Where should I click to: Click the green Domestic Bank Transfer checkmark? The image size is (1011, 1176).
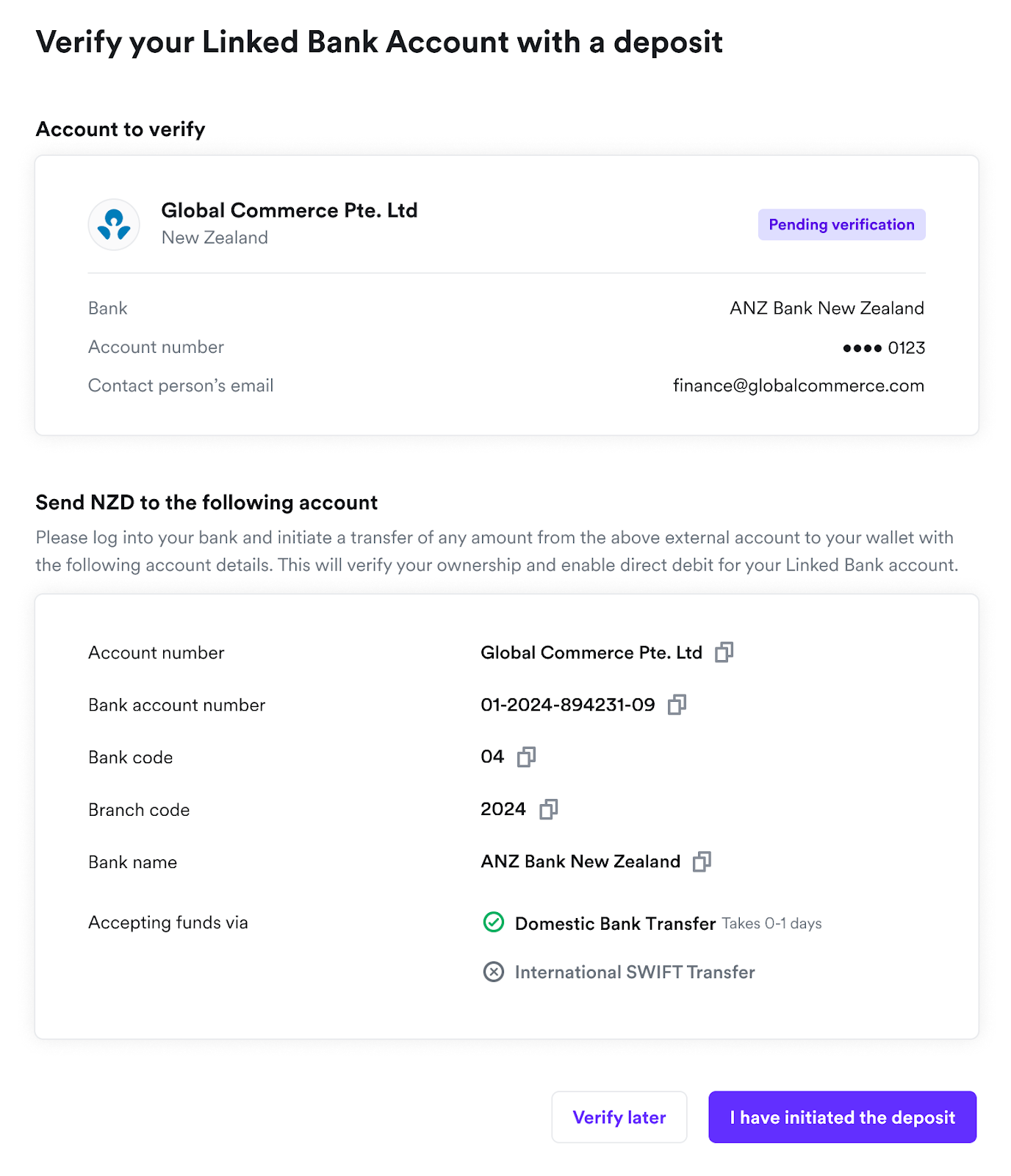pyautogui.click(x=494, y=922)
